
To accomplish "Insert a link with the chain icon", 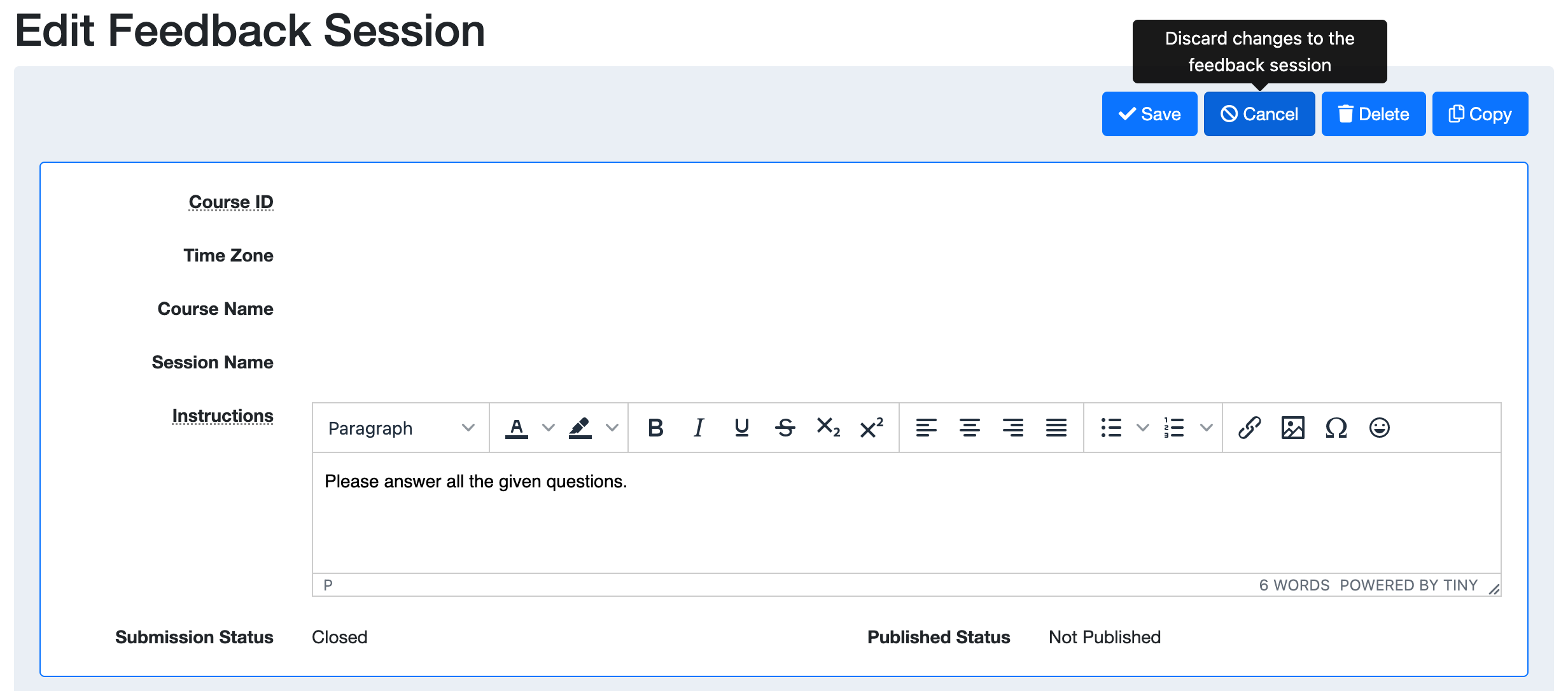I will (1250, 428).
